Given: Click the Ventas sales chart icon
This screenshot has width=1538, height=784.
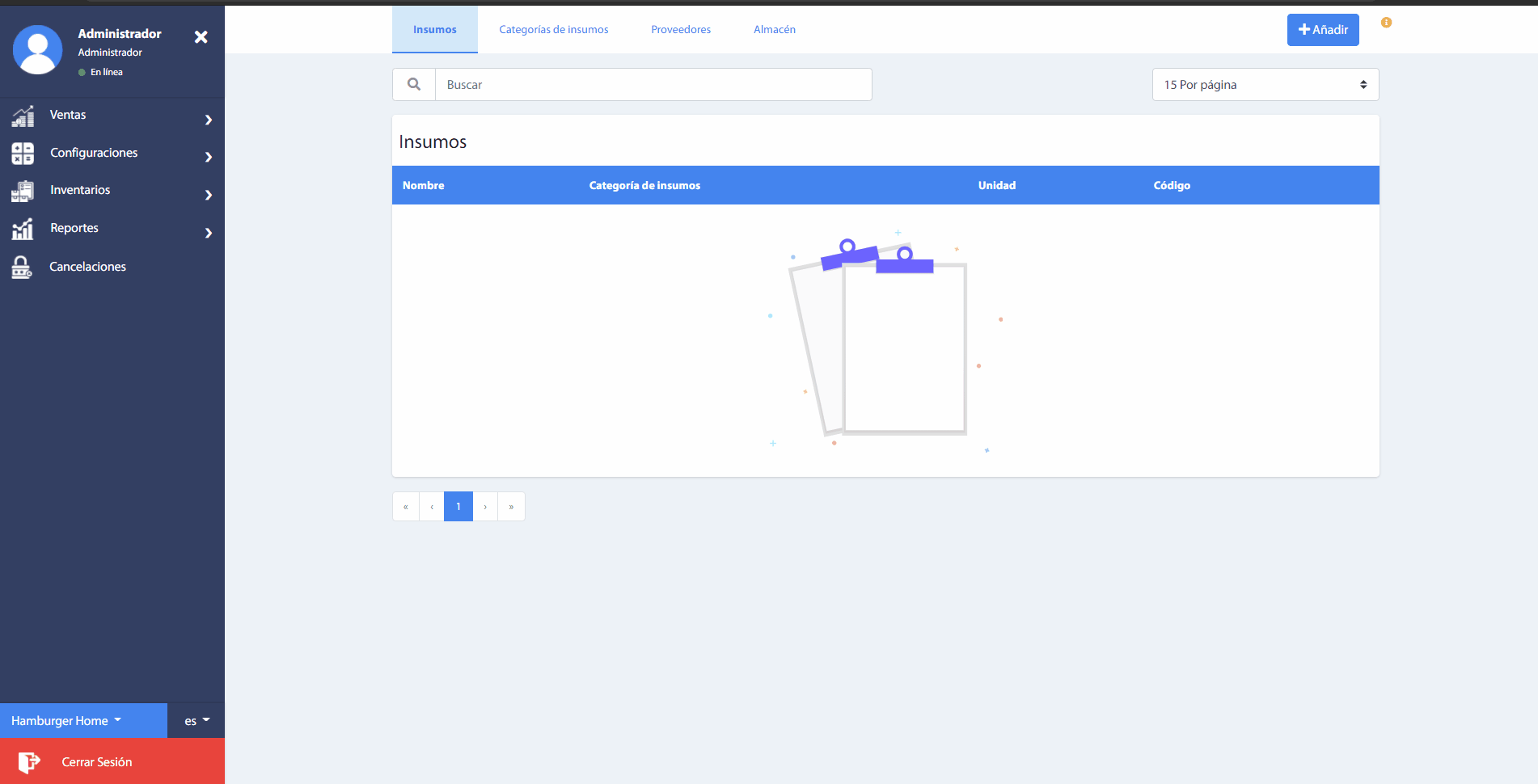Looking at the screenshot, I should [x=23, y=116].
